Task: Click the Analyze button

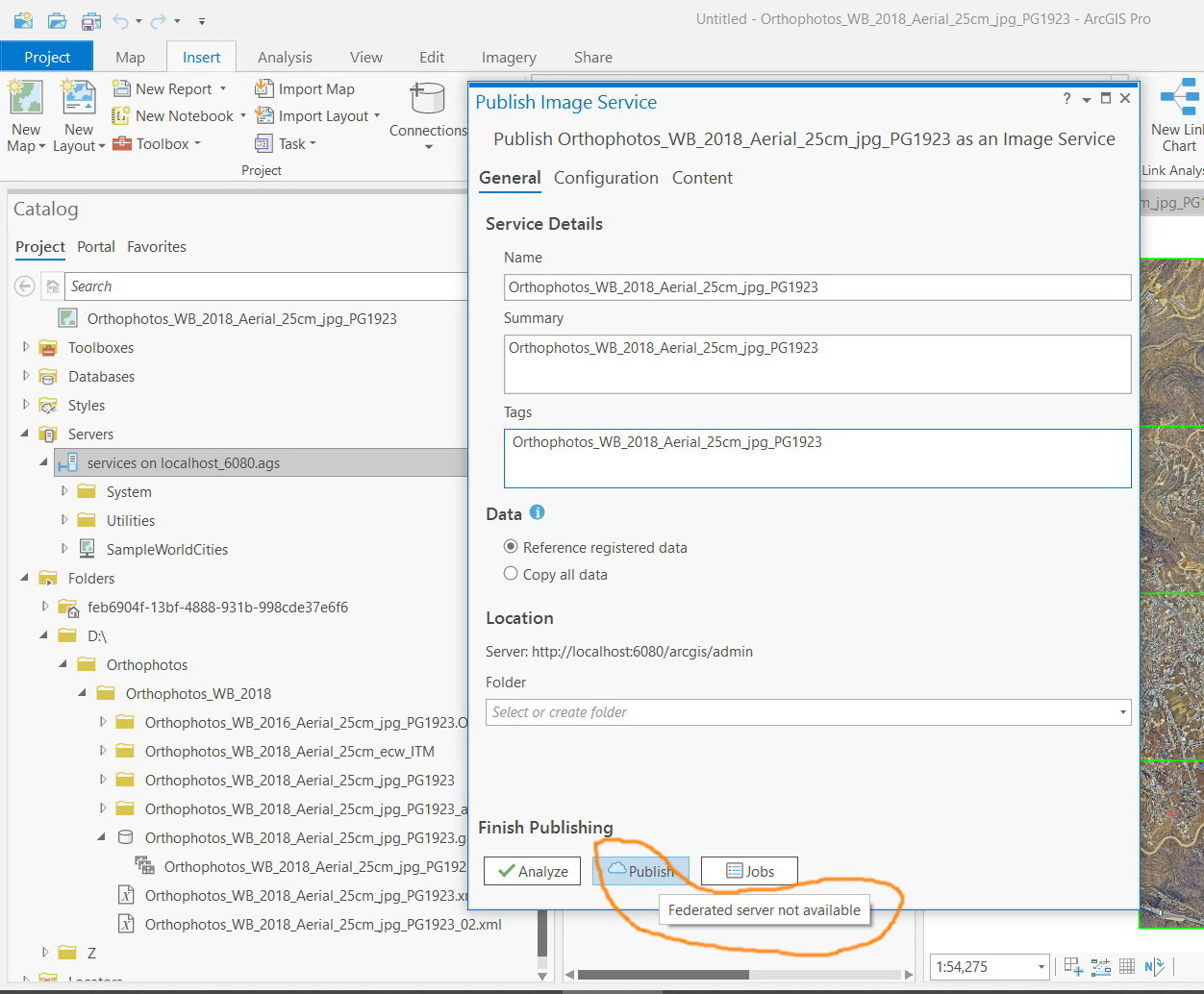Action: [532, 871]
